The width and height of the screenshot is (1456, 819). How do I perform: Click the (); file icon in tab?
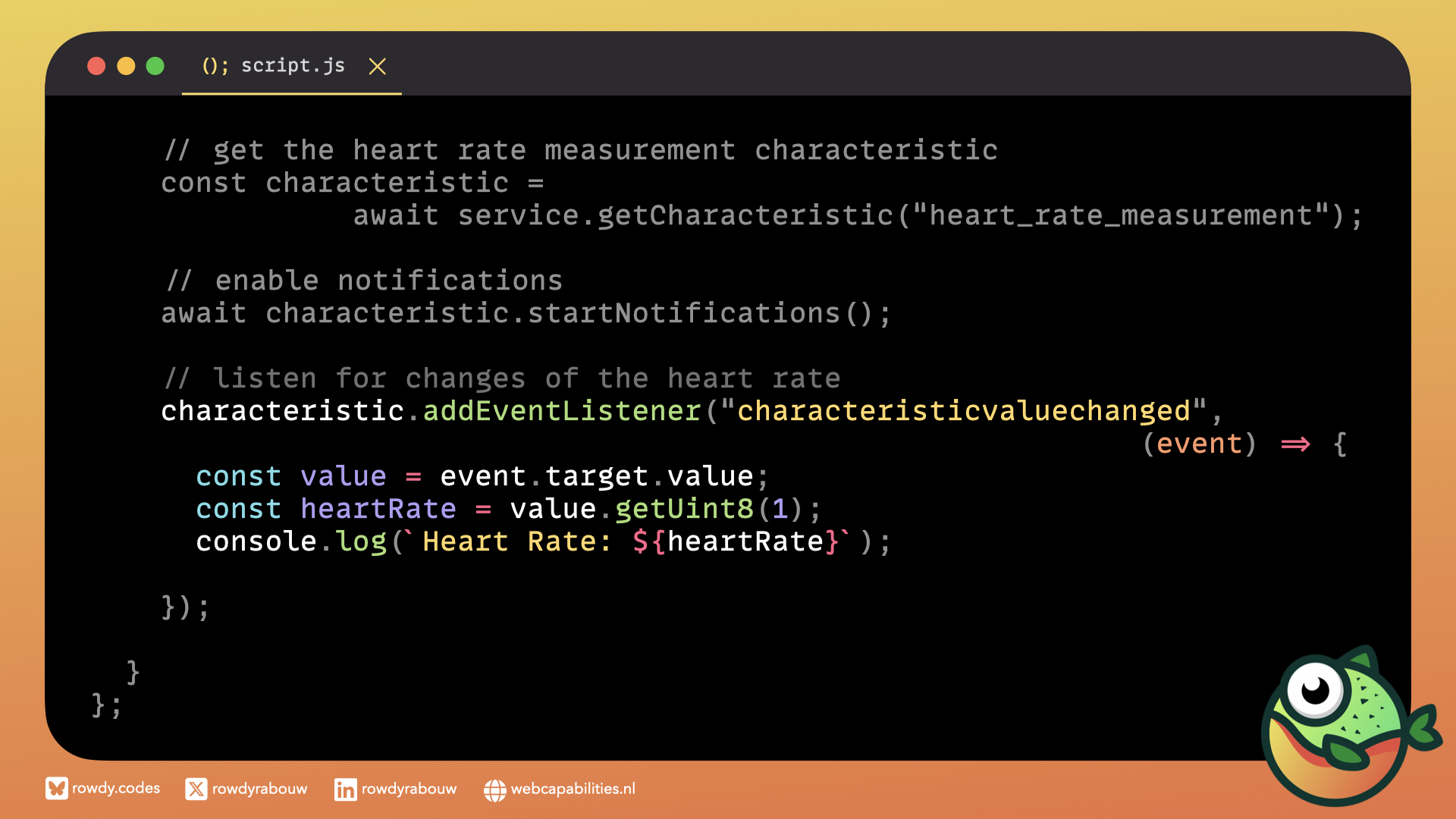(215, 66)
